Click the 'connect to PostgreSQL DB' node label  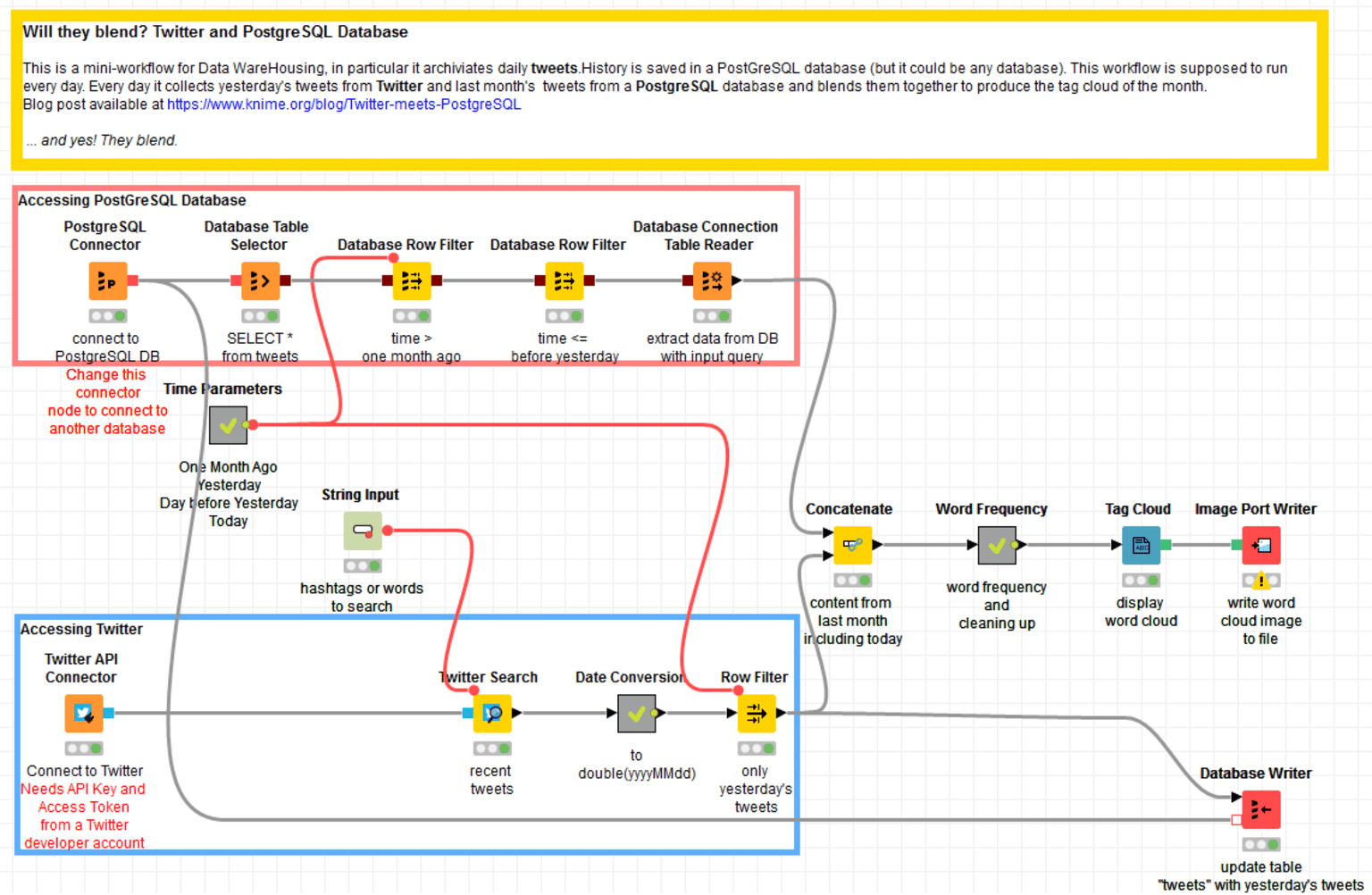[x=106, y=347]
